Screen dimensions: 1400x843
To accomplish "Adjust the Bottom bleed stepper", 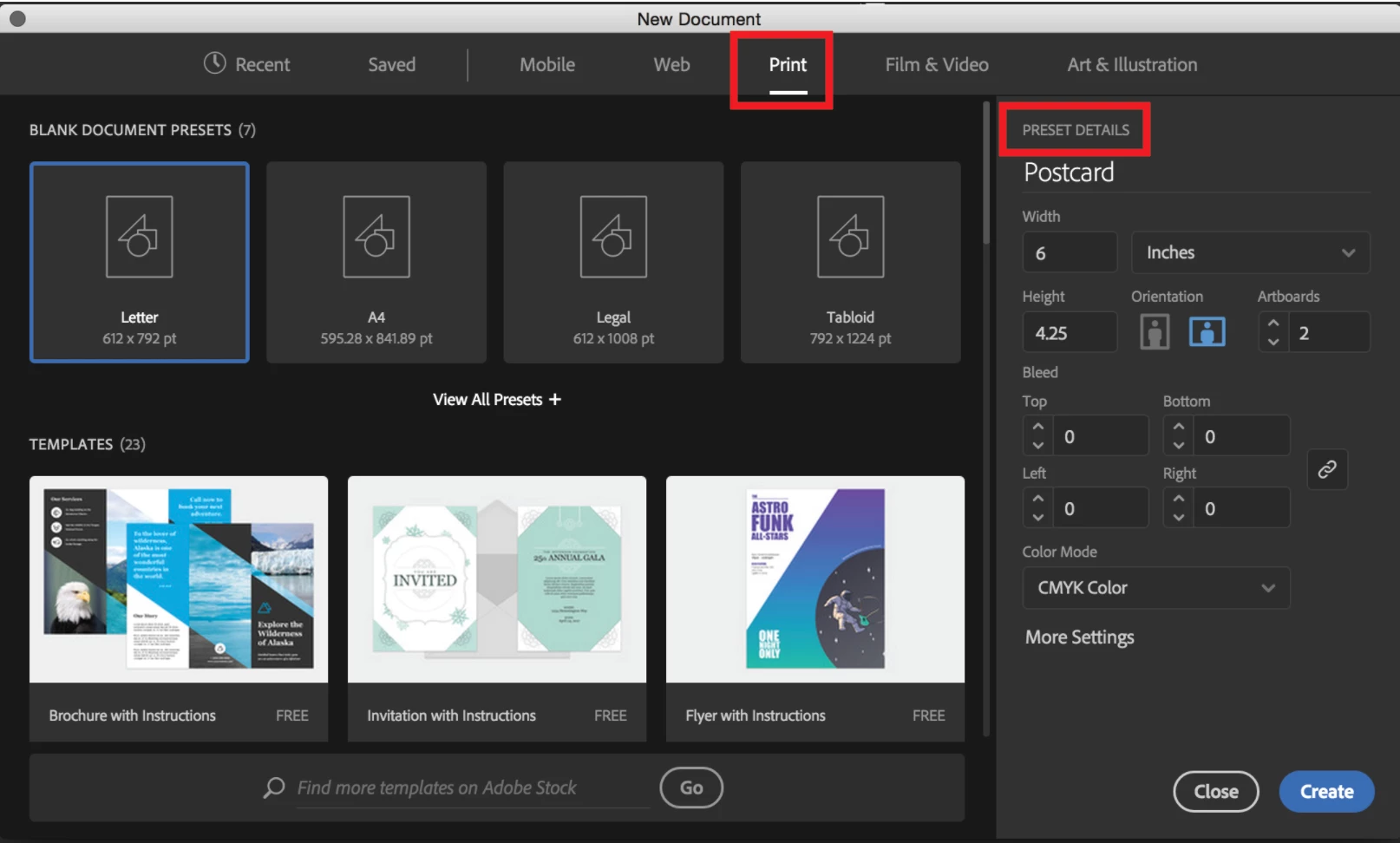I will pyautogui.click(x=1178, y=435).
